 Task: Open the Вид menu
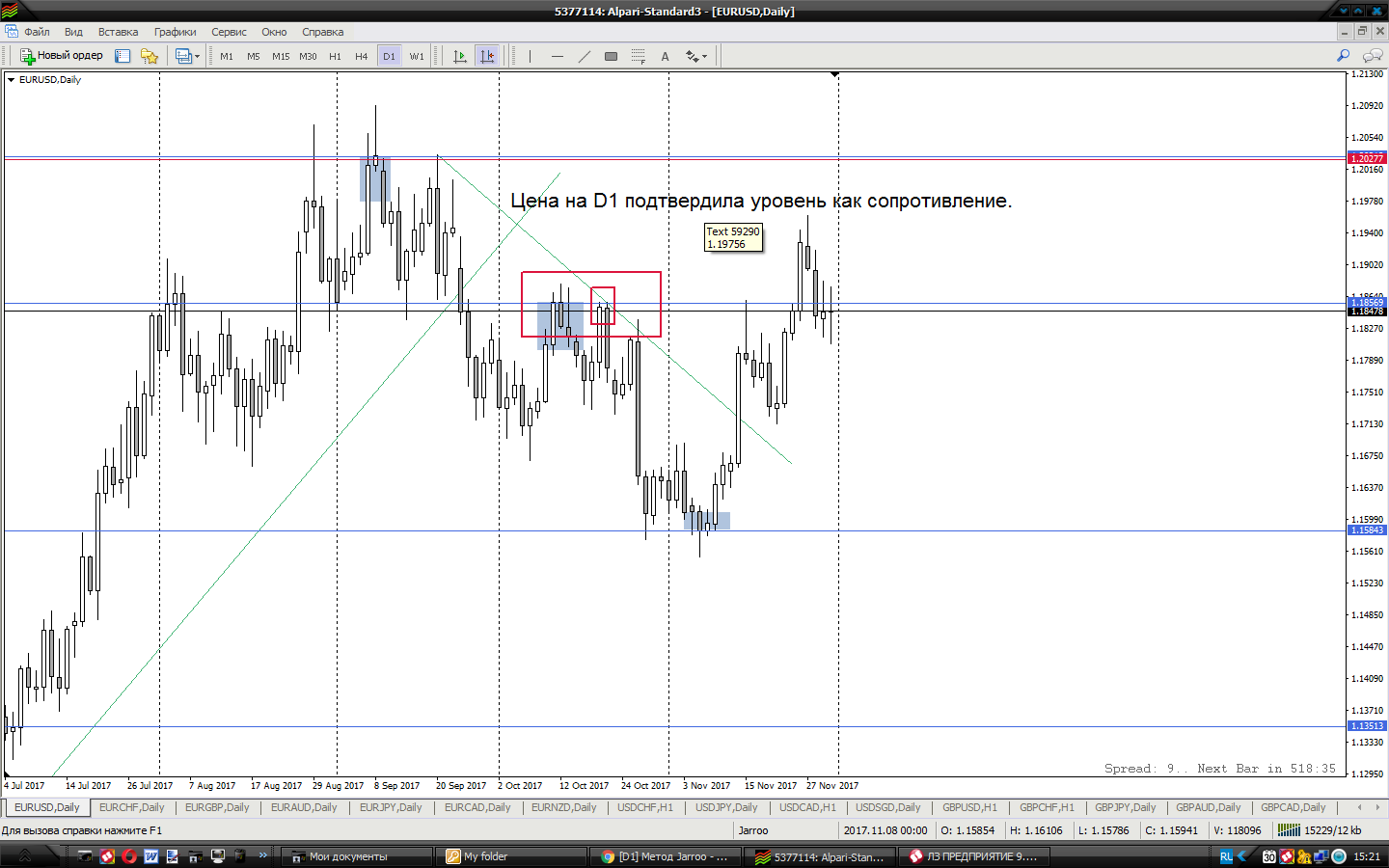(73, 32)
